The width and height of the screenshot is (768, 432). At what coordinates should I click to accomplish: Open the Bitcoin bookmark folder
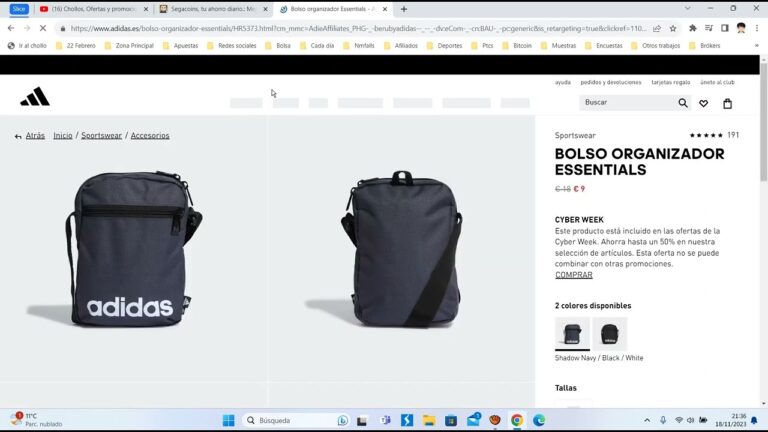tap(516, 46)
